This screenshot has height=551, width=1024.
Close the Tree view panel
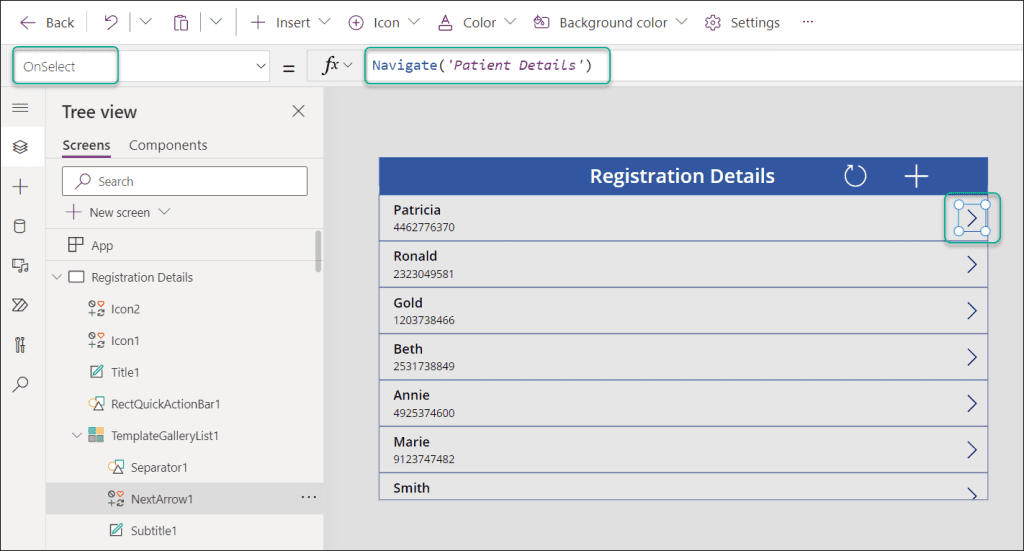[x=298, y=111]
